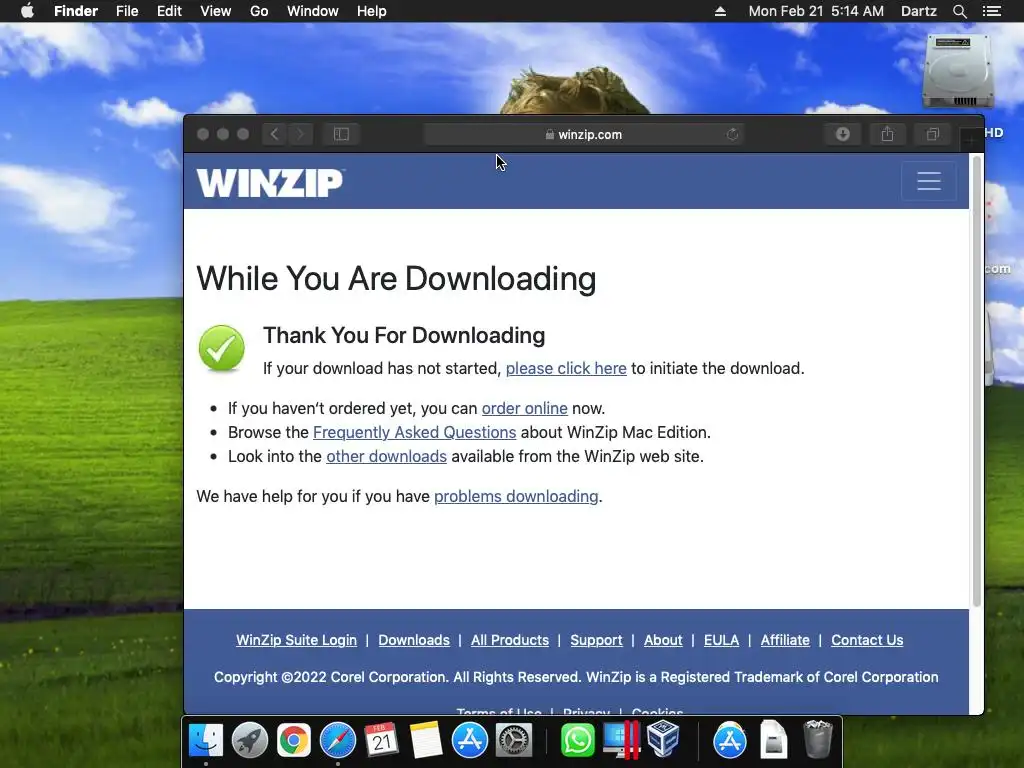Viewport: 1024px width, 768px height.
Task: Show Safari downloads list
Action: pyautogui.click(x=842, y=134)
